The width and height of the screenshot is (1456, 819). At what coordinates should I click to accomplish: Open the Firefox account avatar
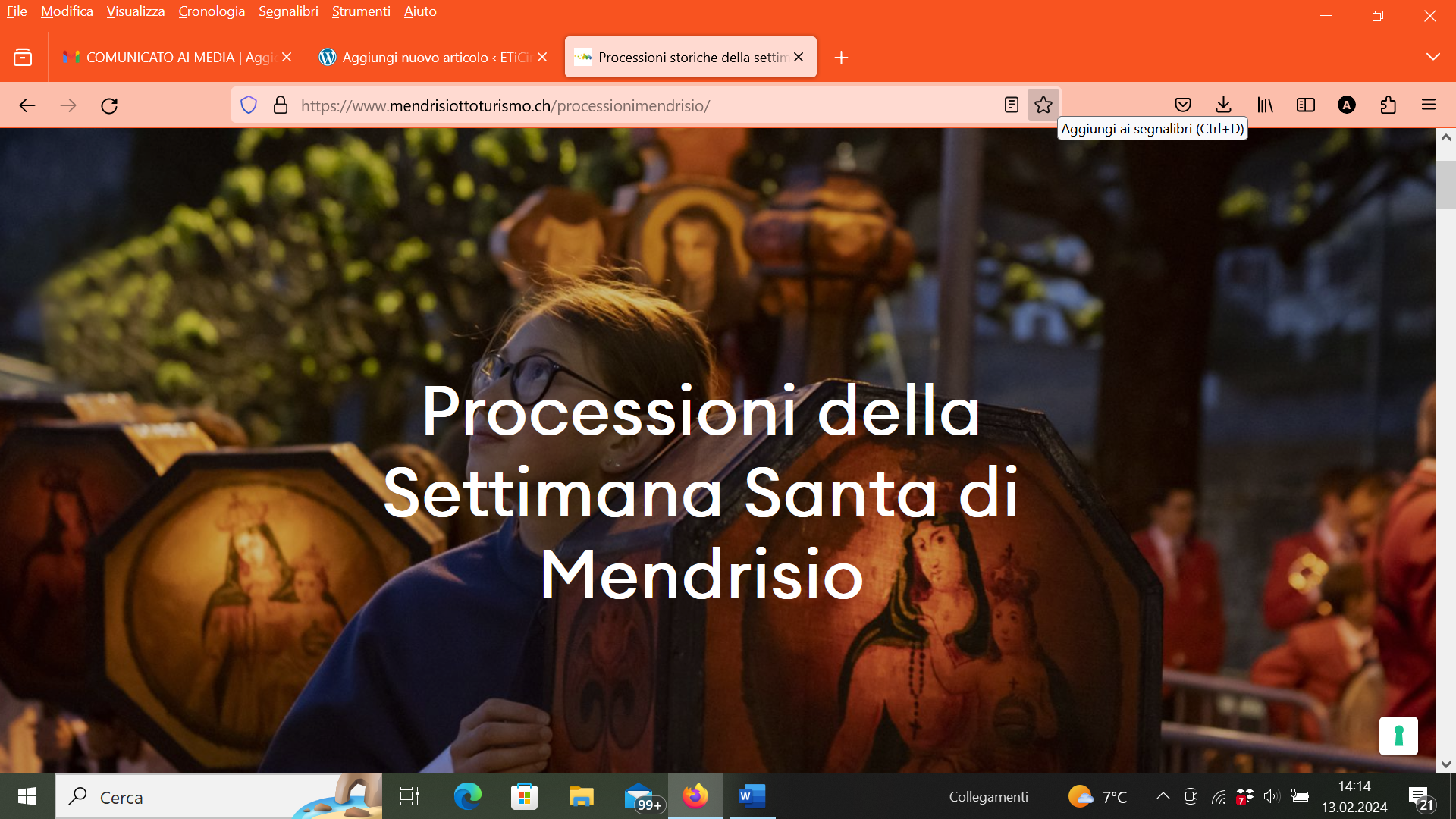[1347, 105]
